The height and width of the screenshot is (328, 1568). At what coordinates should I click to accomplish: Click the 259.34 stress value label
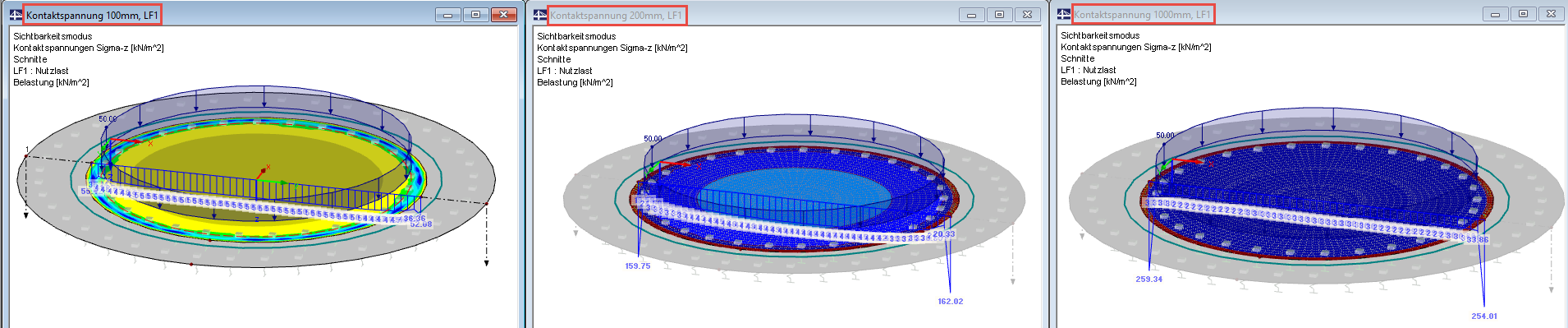[x=1149, y=279]
